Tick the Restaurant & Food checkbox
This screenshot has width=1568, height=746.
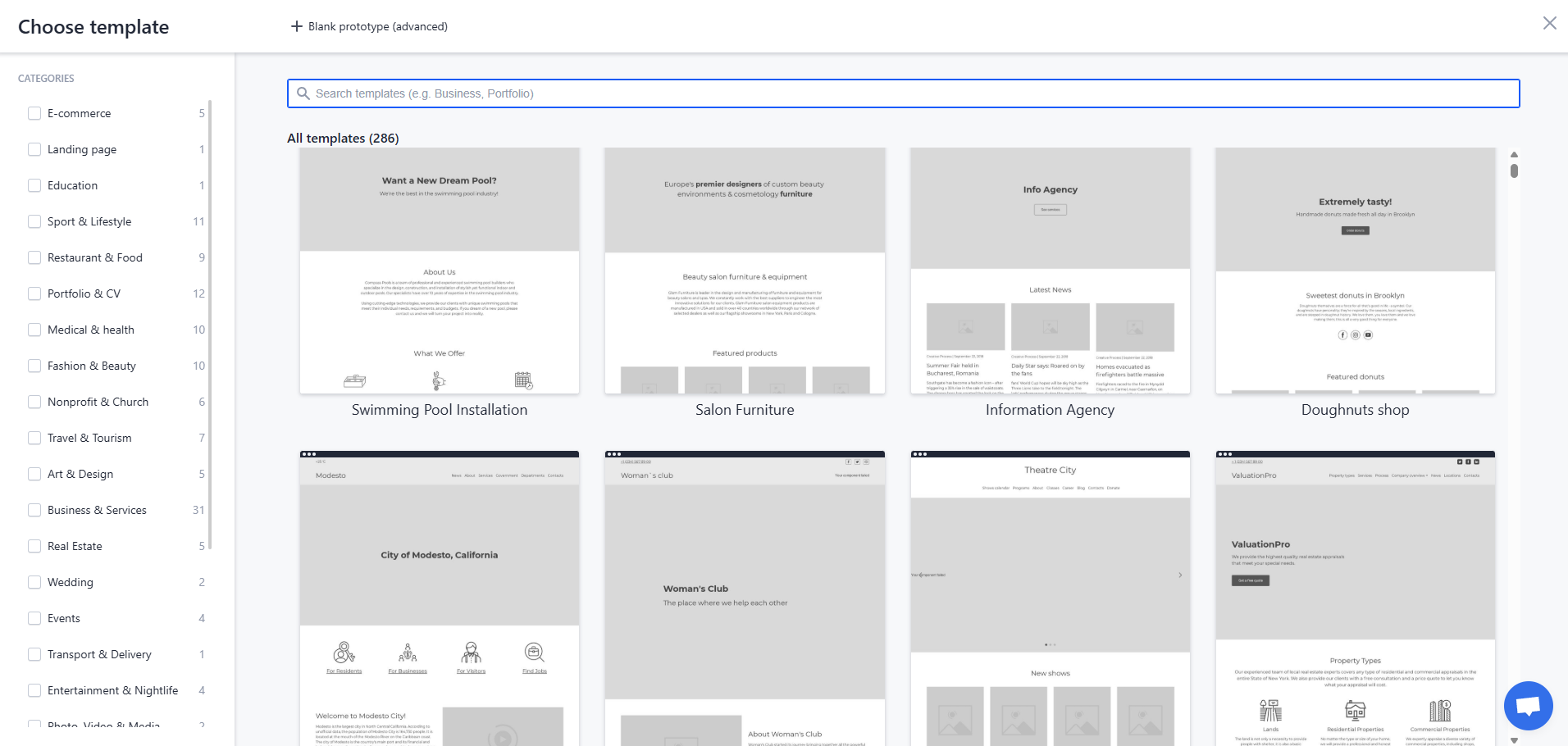pyautogui.click(x=34, y=257)
